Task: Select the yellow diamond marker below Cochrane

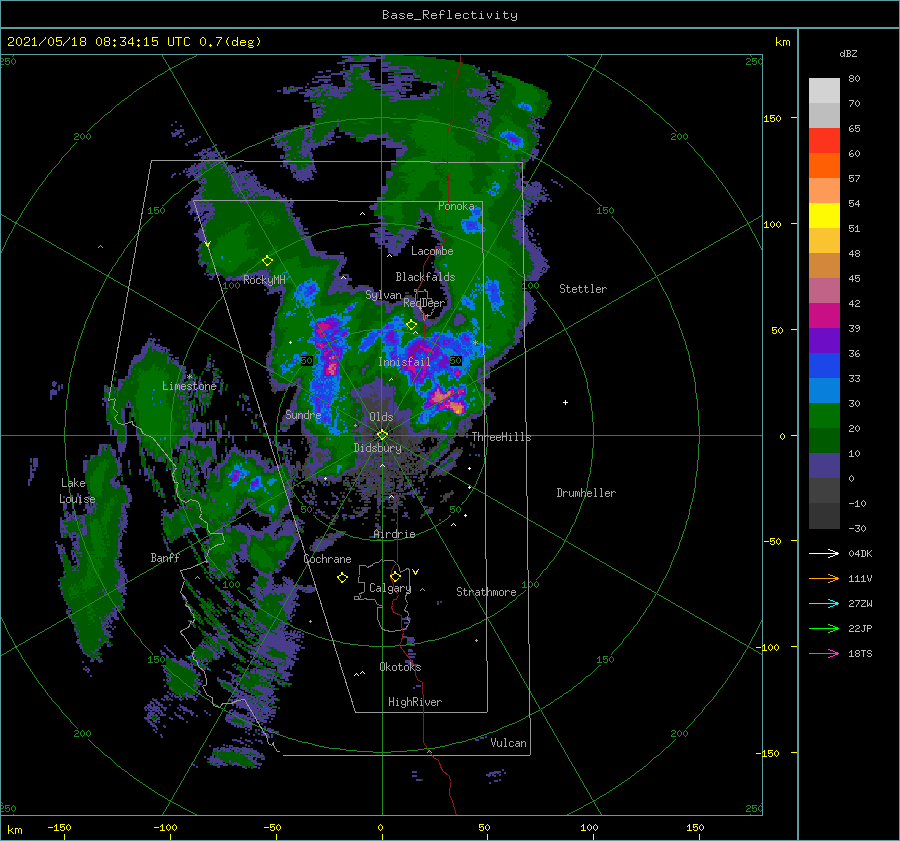Action: (342, 578)
